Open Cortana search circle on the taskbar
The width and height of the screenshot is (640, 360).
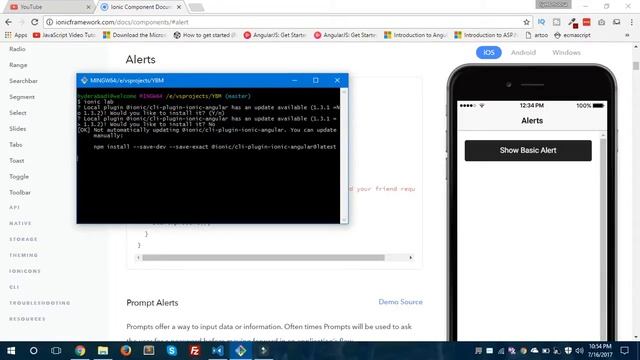tap(33, 351)
